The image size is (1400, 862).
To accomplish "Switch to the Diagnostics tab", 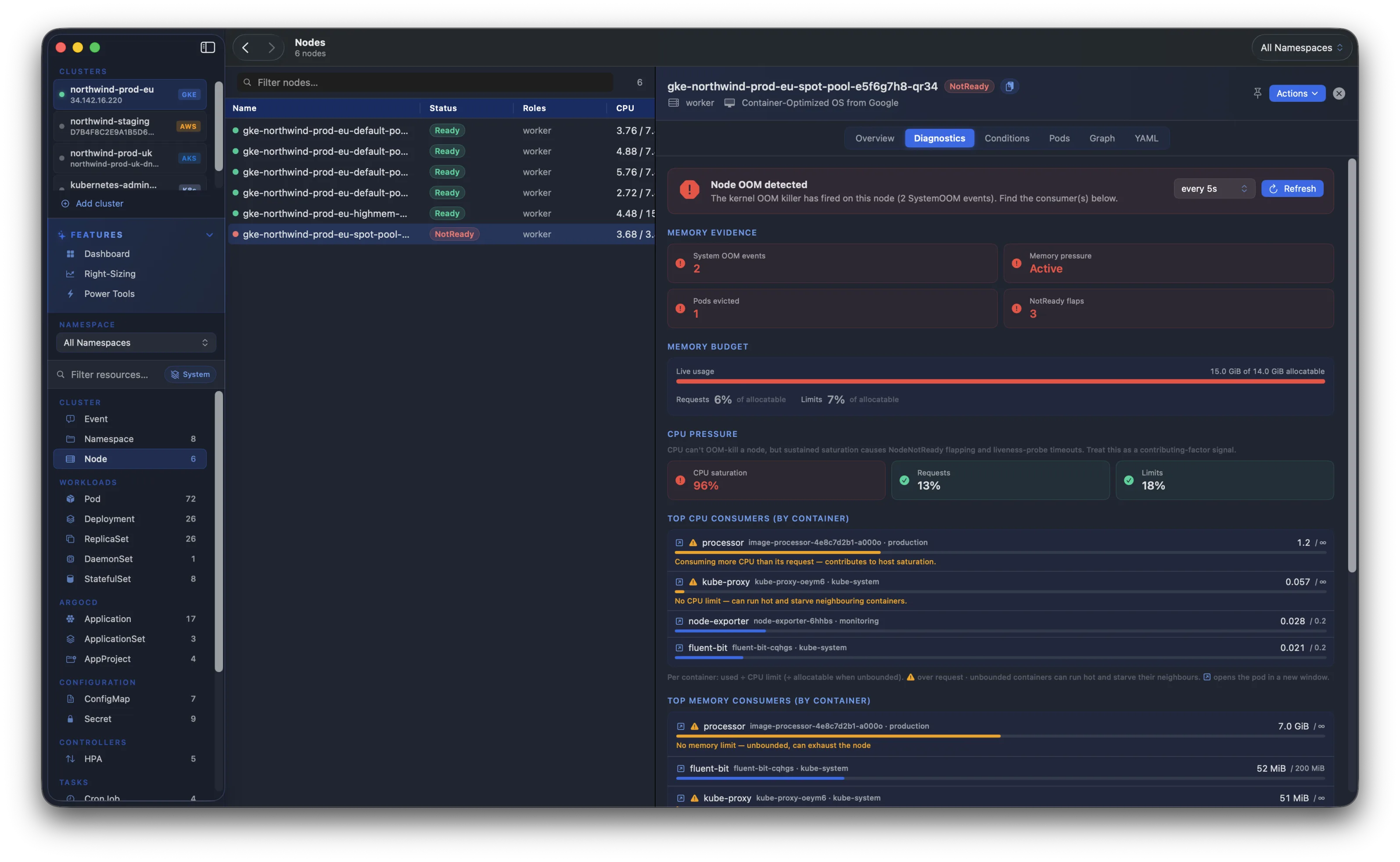I will pyautogui.click(x=939, y=138).
